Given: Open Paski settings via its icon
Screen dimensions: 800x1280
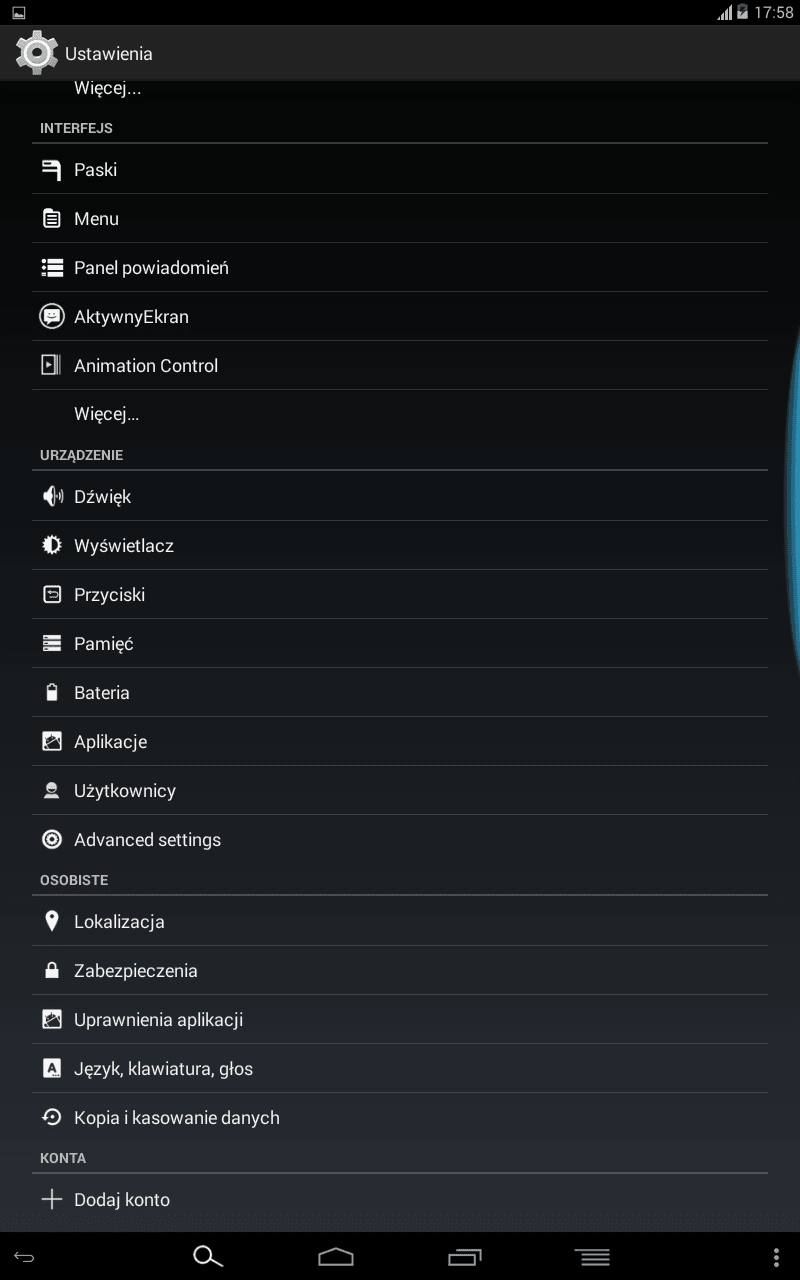Looking at the screenshot, I should 51,170.
